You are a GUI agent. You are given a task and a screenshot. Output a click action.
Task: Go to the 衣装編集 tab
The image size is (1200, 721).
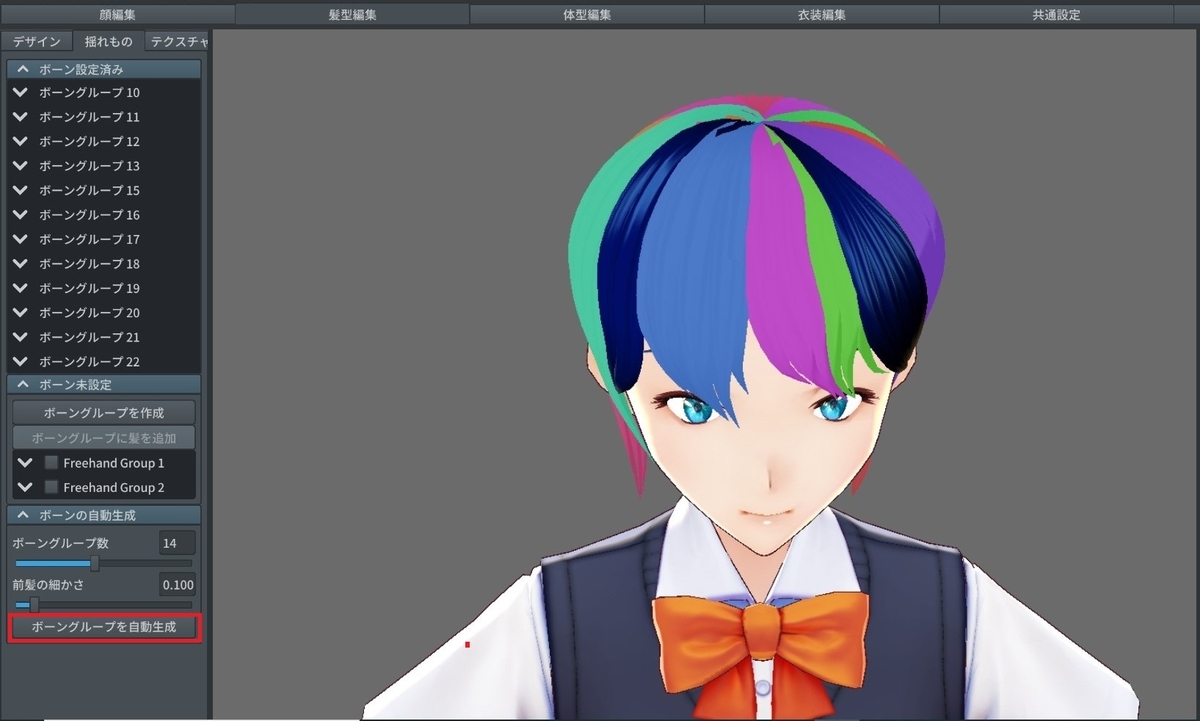click(x=822, y=14)
